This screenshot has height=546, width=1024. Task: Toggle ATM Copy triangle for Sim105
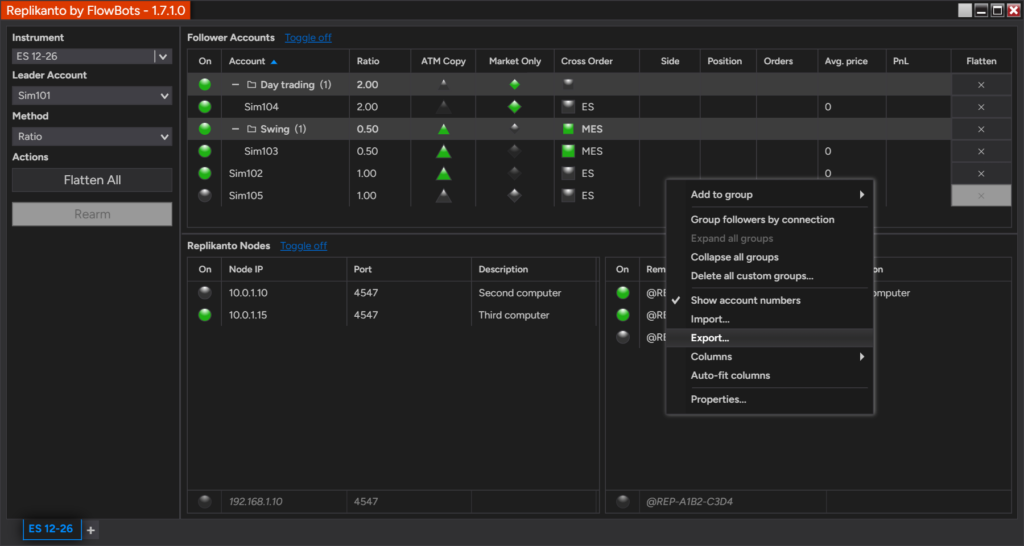443,196
